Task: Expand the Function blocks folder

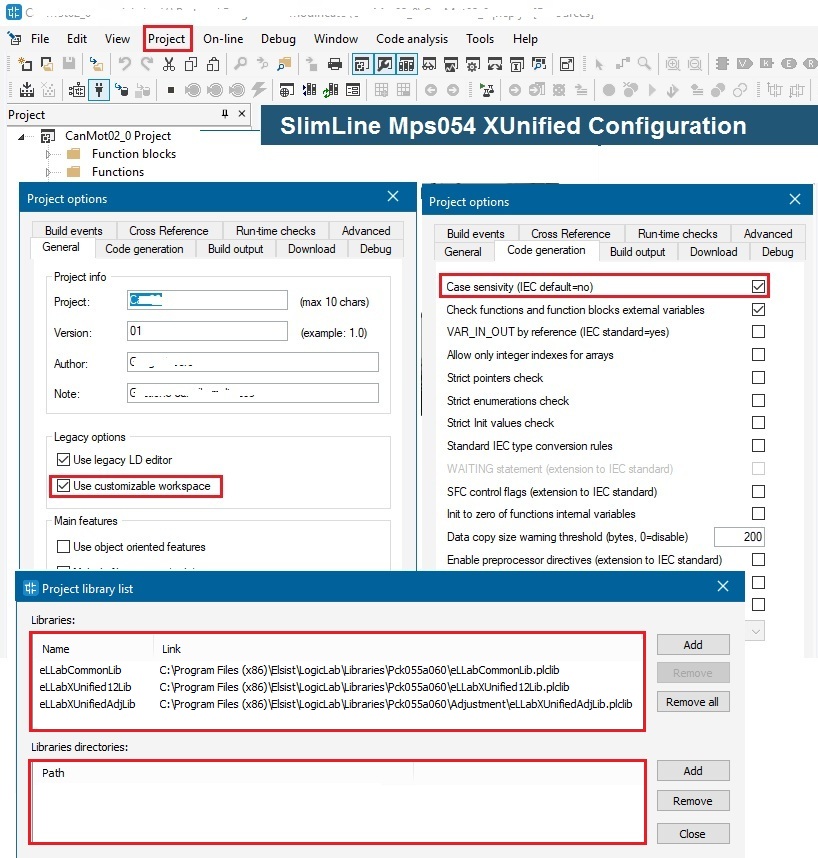Action: (48, 154)
